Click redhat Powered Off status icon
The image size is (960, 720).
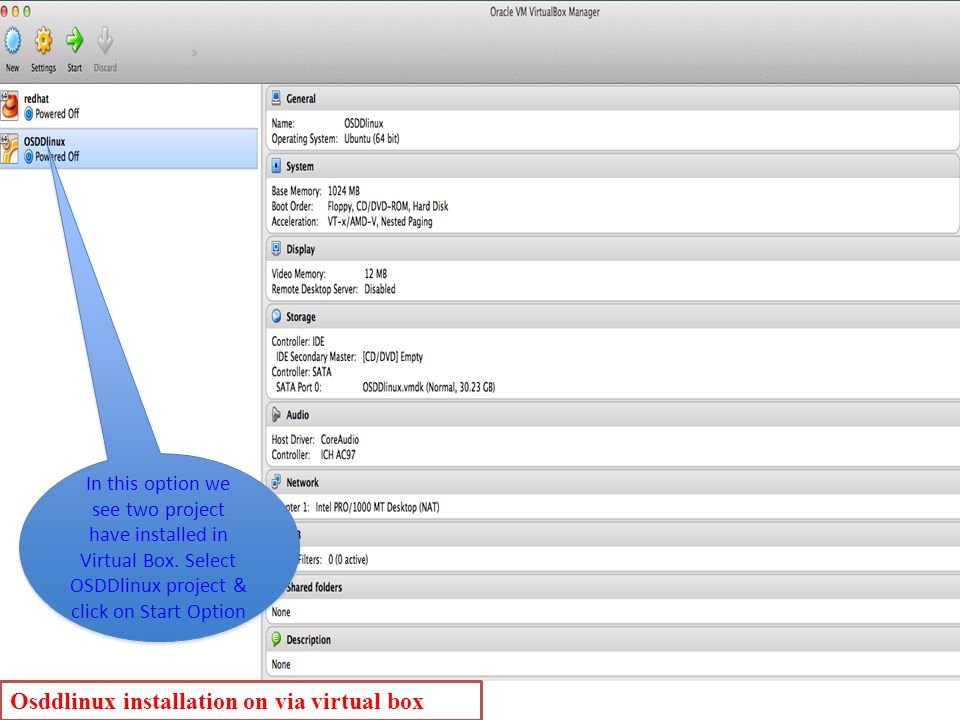(28, 114)
